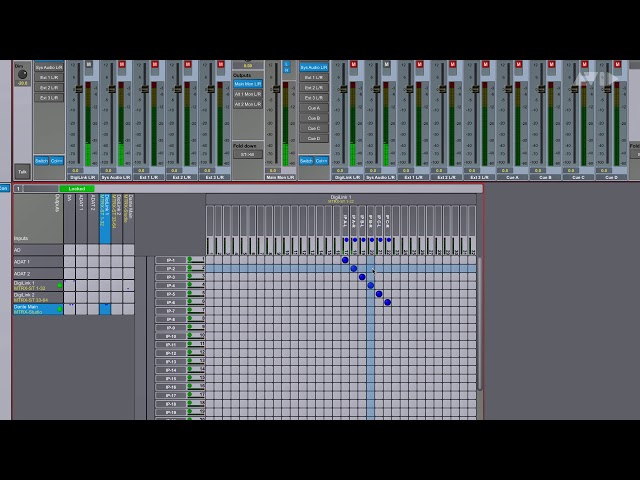Click the gray M button on DigiLink L/R strip
This screenshot has height=480, width=640.
(89, 64)
